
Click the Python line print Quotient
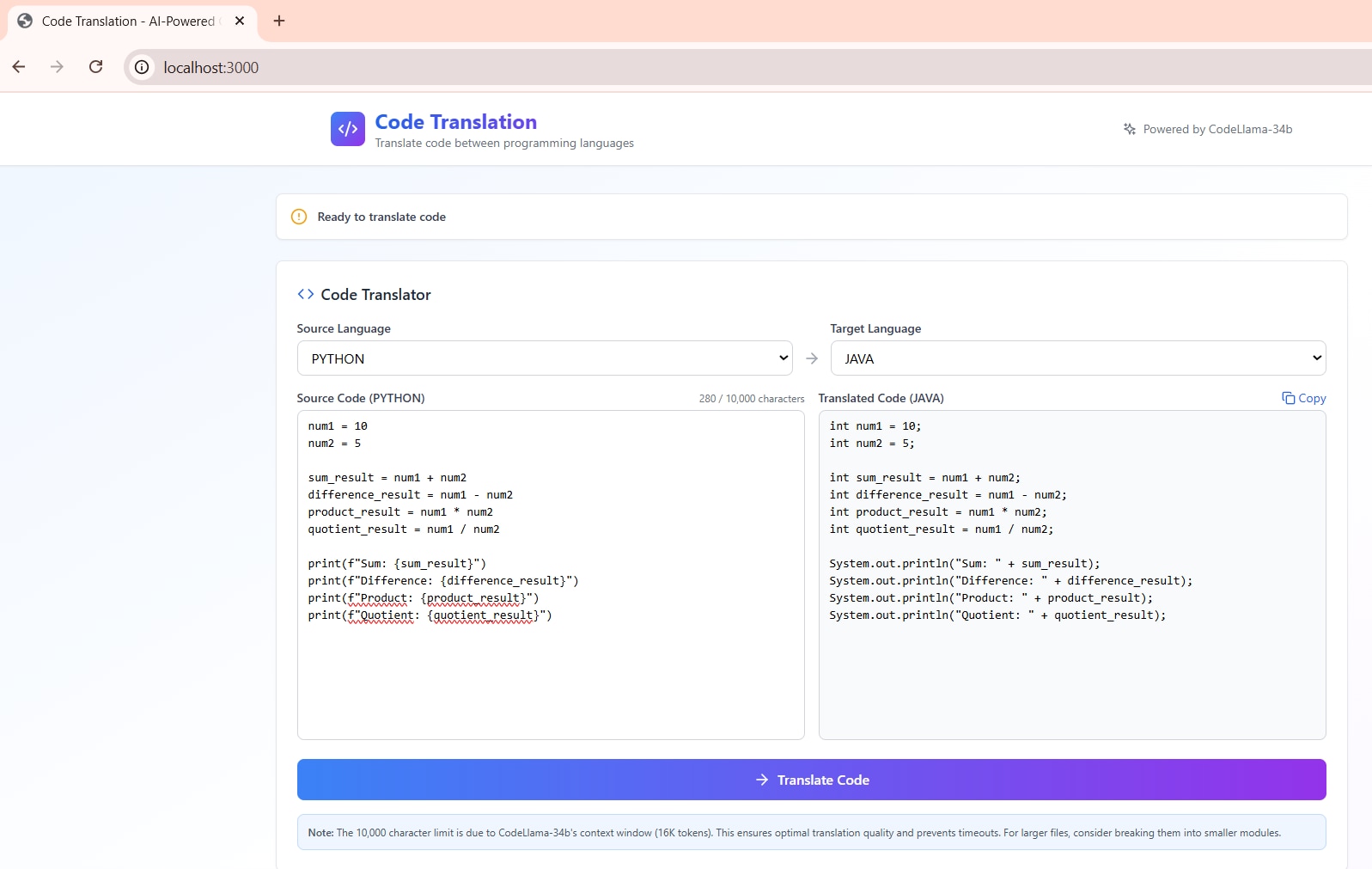(x=430, y=615)
